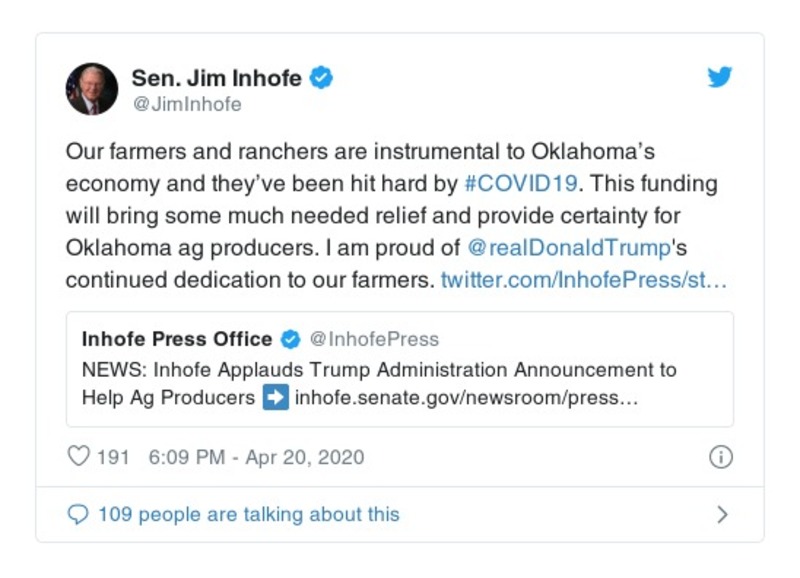Open the twitter.com/InhofePress link
This screenshot has height=578, width=800.
click(583, 280)
